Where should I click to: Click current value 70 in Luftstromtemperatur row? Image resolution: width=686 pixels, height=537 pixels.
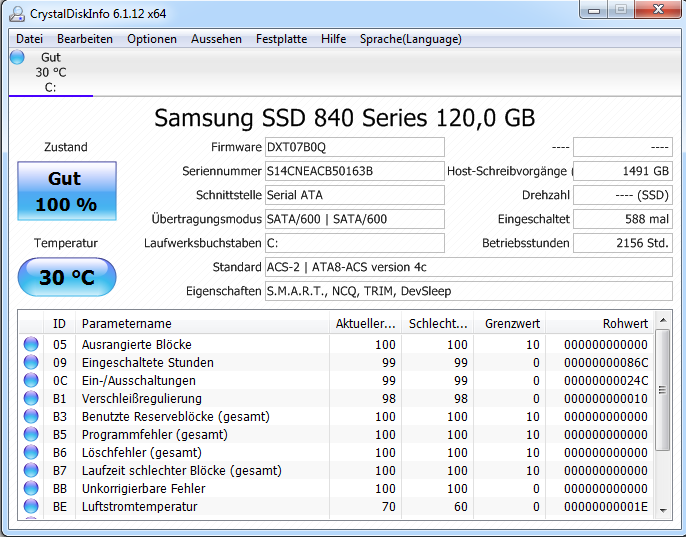click(388, 506)
